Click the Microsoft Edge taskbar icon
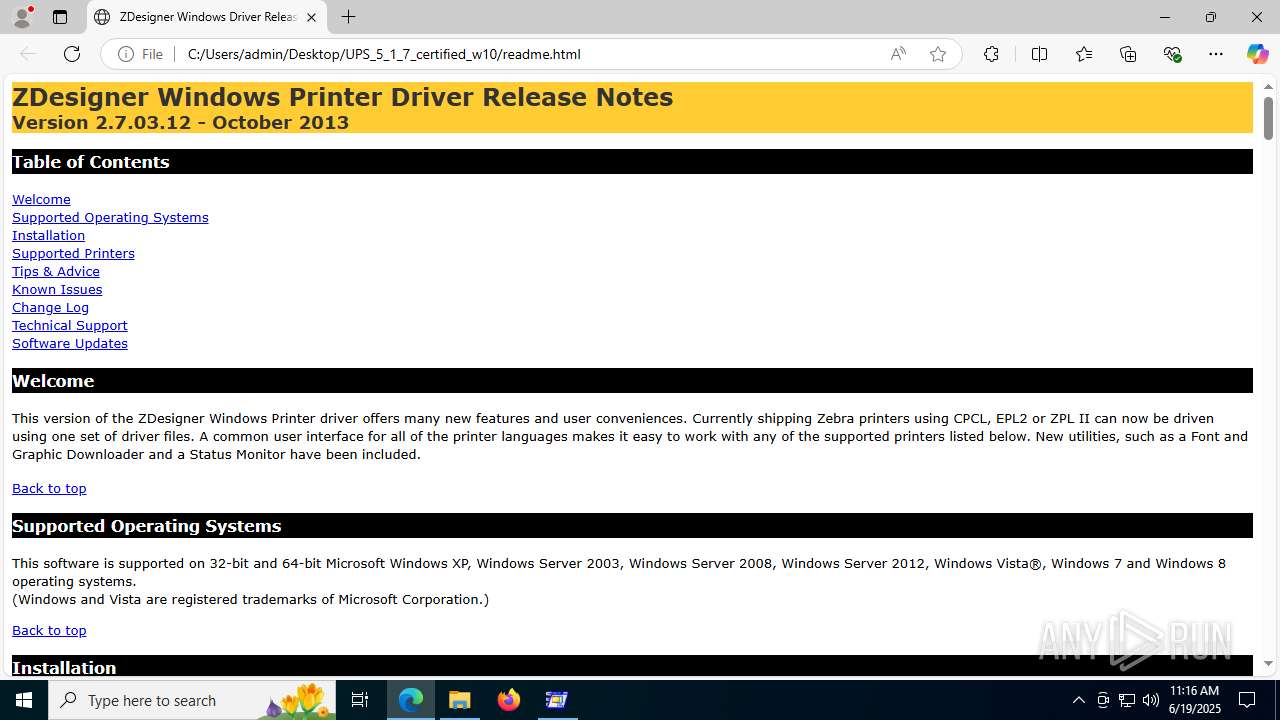The image size is (1280, 720). [x=411, y=700]
